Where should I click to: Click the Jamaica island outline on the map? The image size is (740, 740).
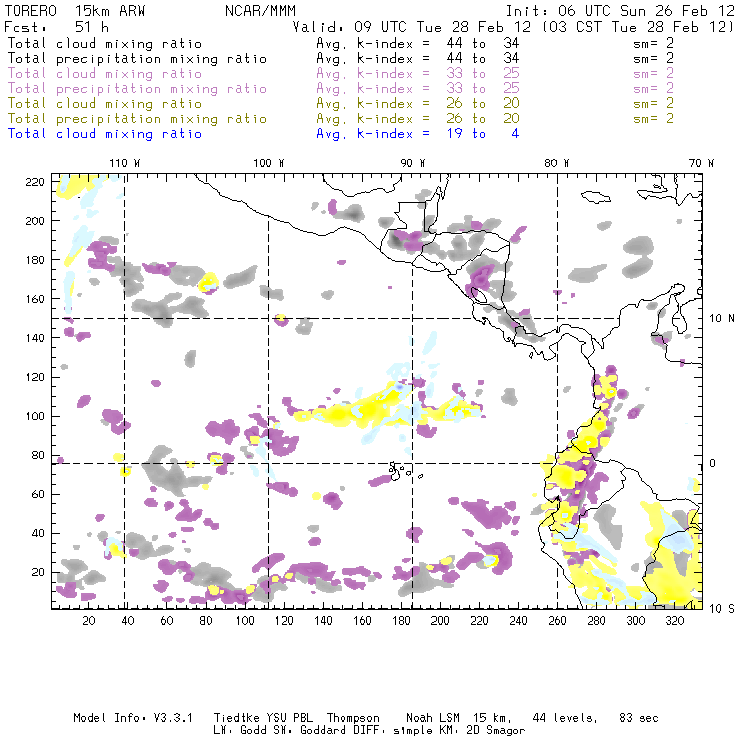[x=596, y=196]
